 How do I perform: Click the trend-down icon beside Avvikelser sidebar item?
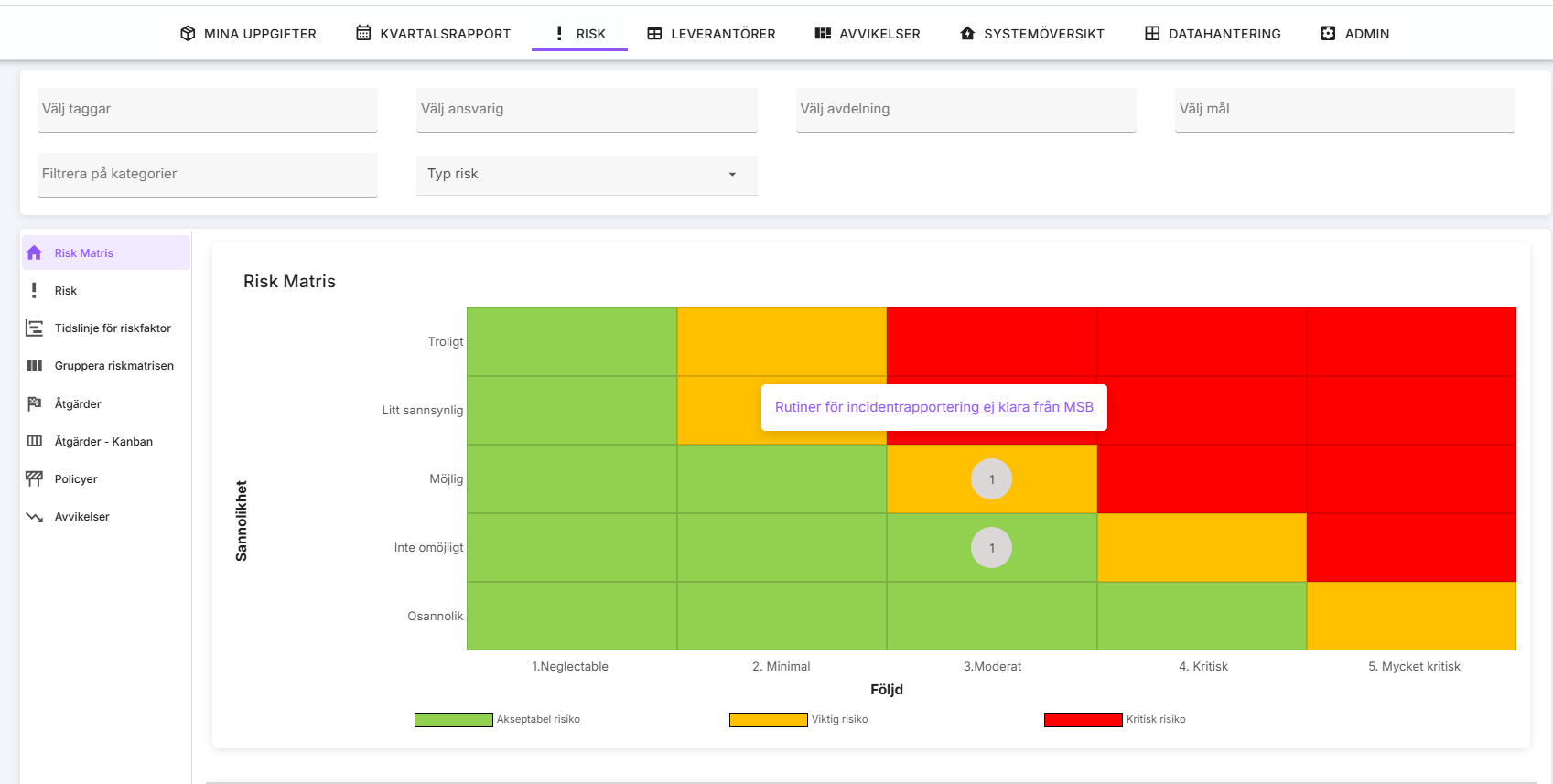[35, 517]
